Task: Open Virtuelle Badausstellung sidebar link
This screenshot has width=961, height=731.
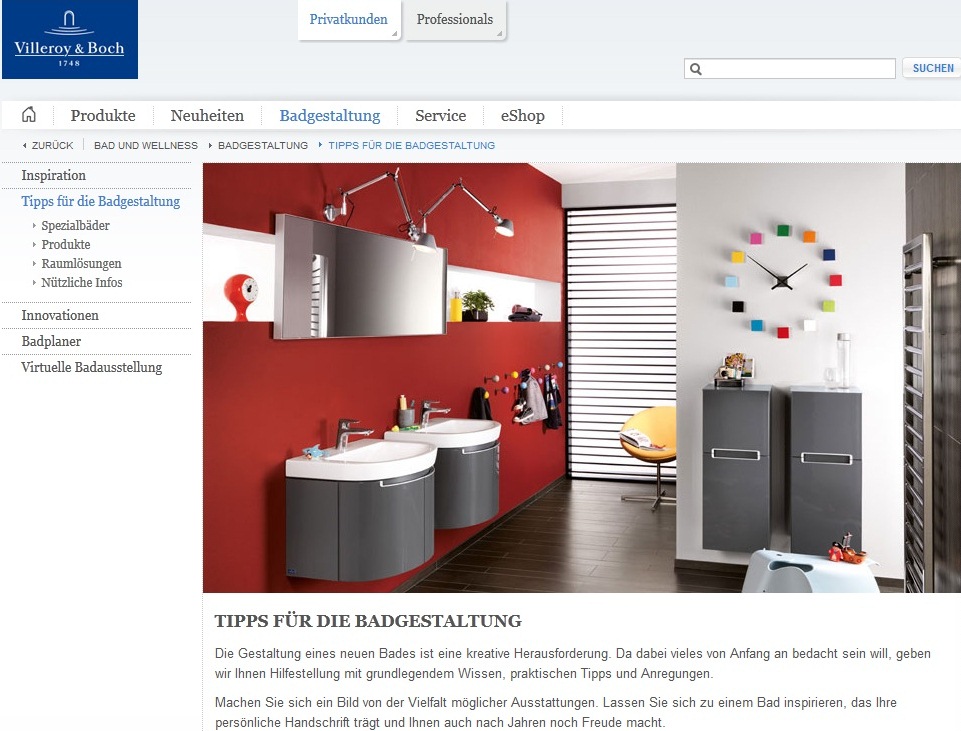Action: coord(92,367)
